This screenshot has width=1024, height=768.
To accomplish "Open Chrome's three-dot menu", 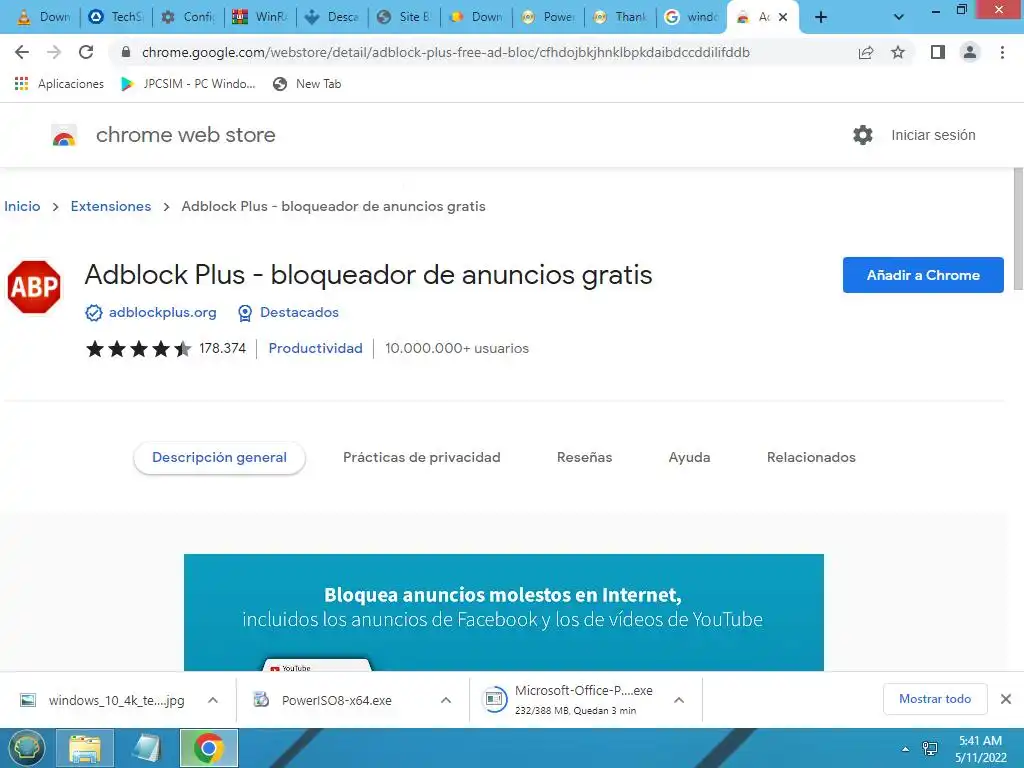I will click(x=1002, y=52).
